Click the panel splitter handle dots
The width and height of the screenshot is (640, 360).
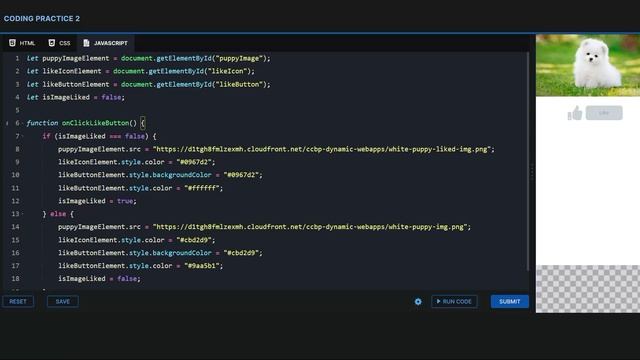[532, 173]
